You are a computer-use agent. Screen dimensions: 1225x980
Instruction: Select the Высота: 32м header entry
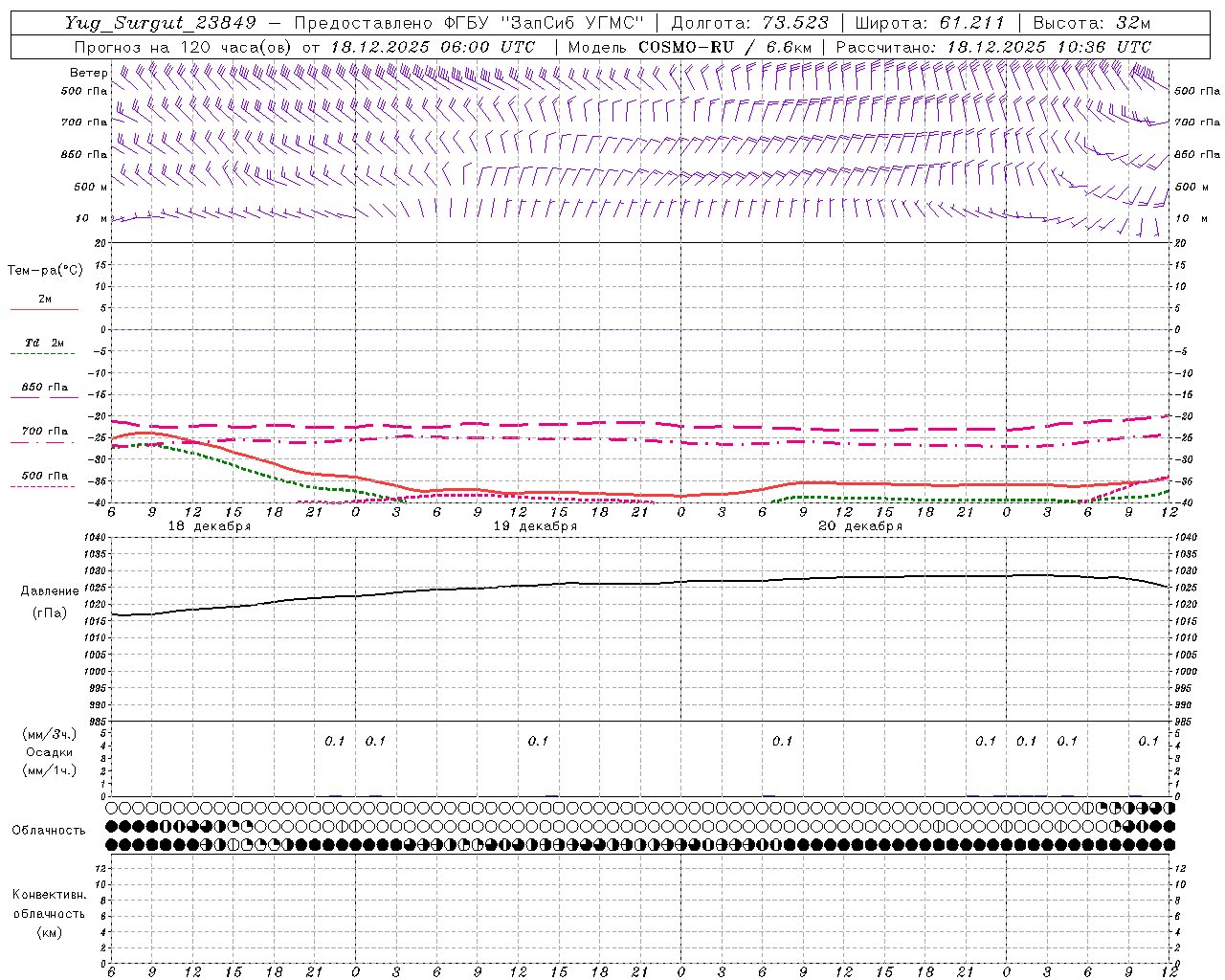coord(1090,24)
